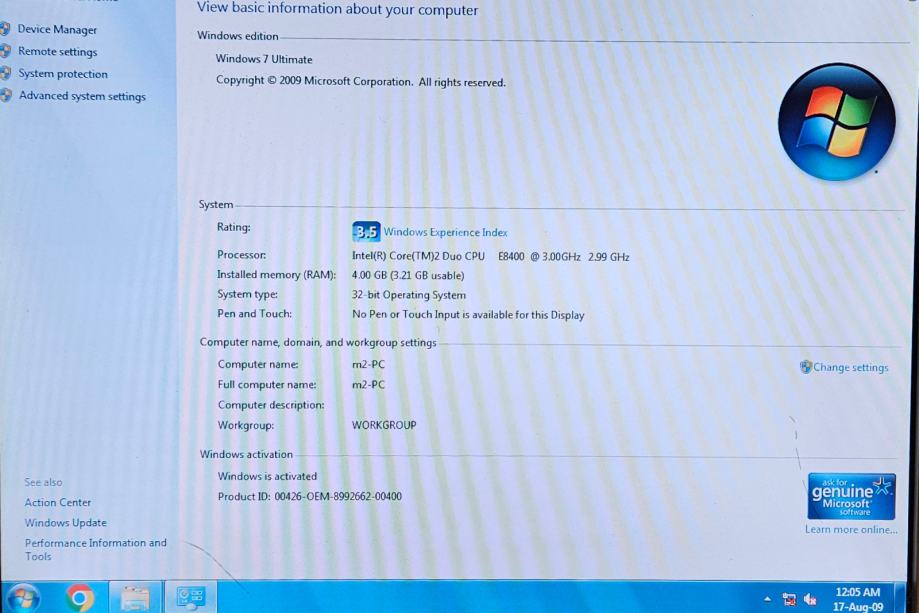919x613 pixels.
Task: Click the Advanced system settings shield icon
Action: 5,96
